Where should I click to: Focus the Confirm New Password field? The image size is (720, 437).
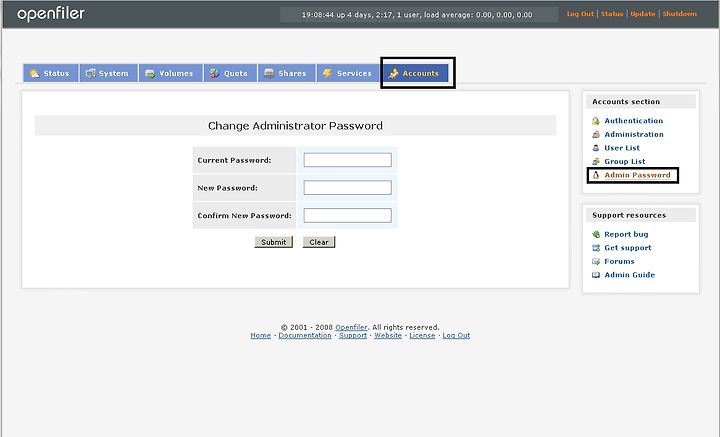[x=348, y=215]
